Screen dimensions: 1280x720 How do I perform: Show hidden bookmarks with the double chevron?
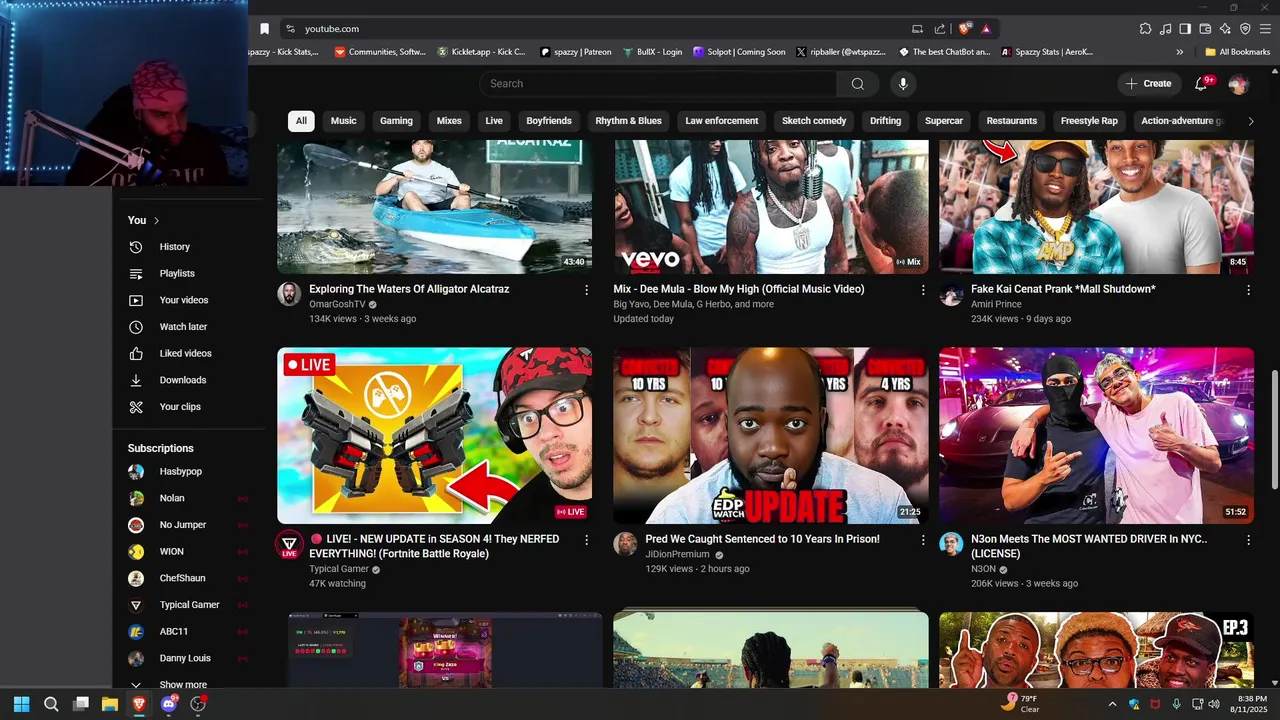click(1179, 52)
